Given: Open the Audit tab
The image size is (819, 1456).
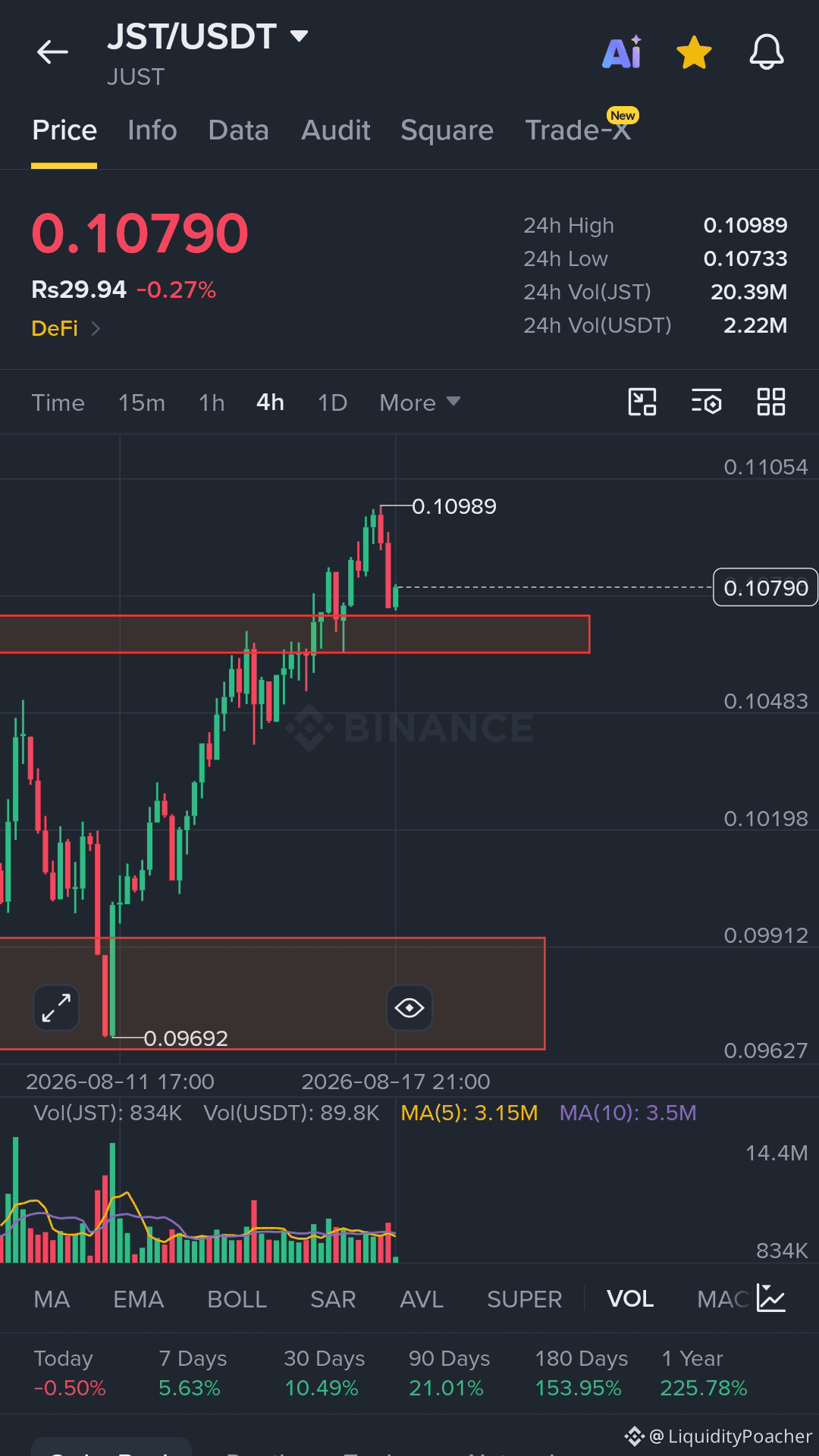Looking at the screenshot, I should click(336, 130).
